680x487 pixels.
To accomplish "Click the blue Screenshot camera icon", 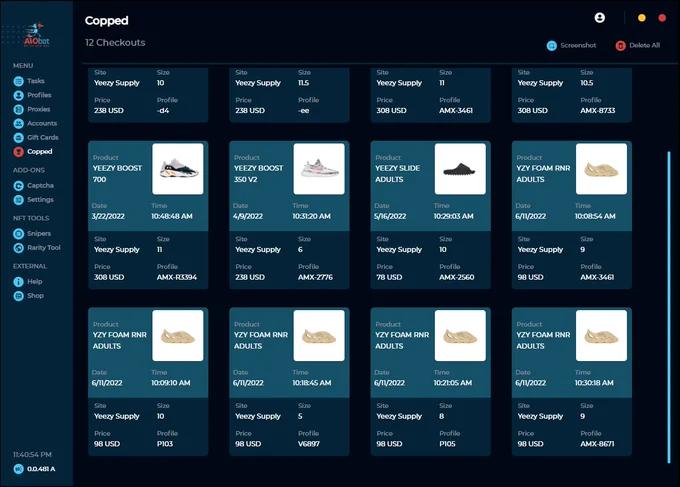I will [551, 46].
